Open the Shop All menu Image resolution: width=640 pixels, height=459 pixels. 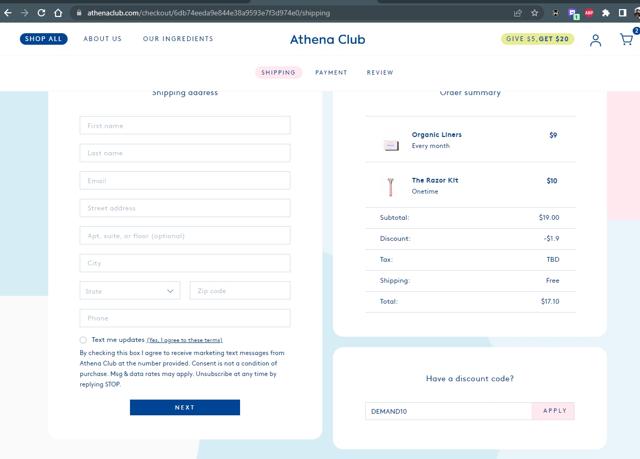tap(44, 39)
